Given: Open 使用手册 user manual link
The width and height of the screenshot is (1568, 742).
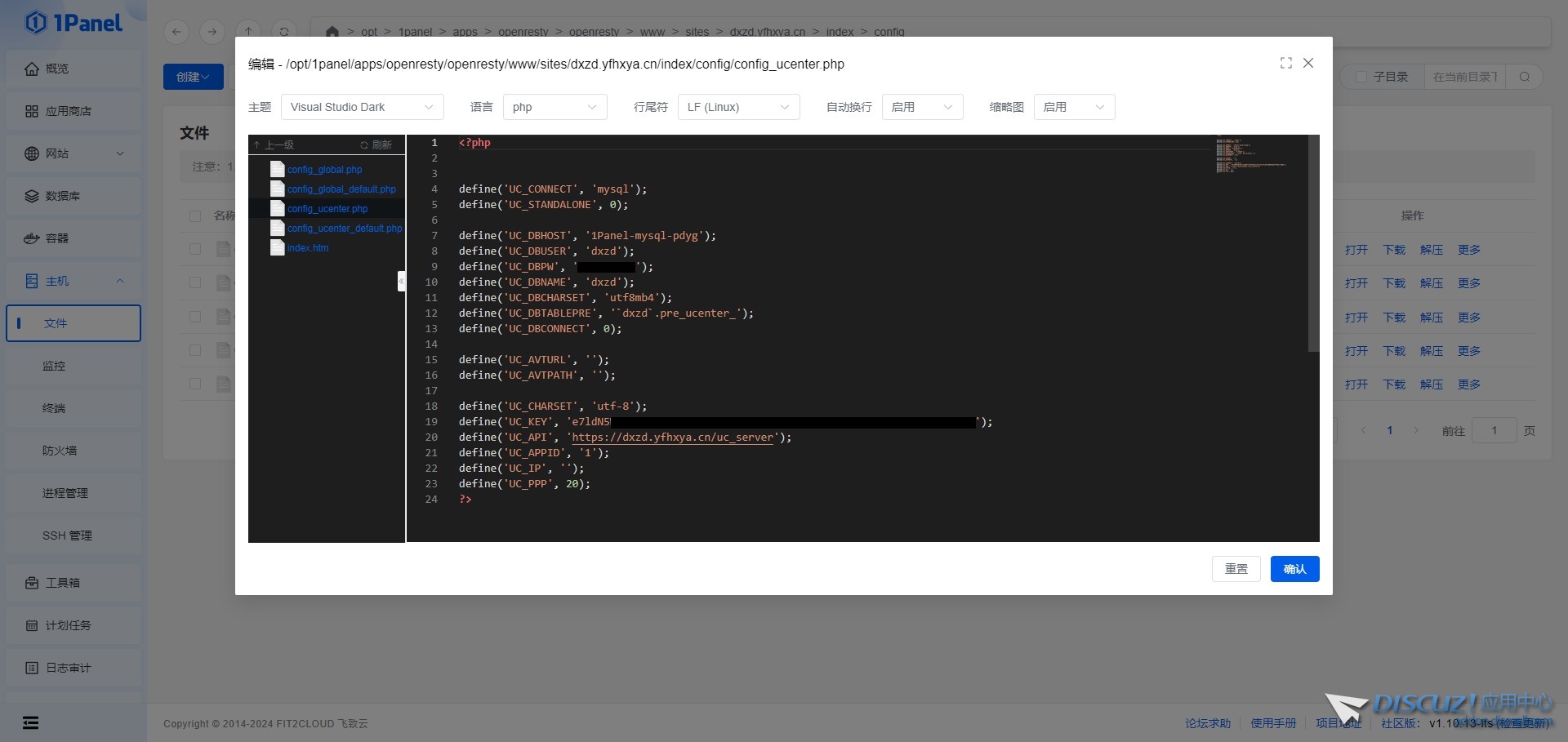Looking at the screenshot, I should pyautogui.click(x=1273, y=723).
